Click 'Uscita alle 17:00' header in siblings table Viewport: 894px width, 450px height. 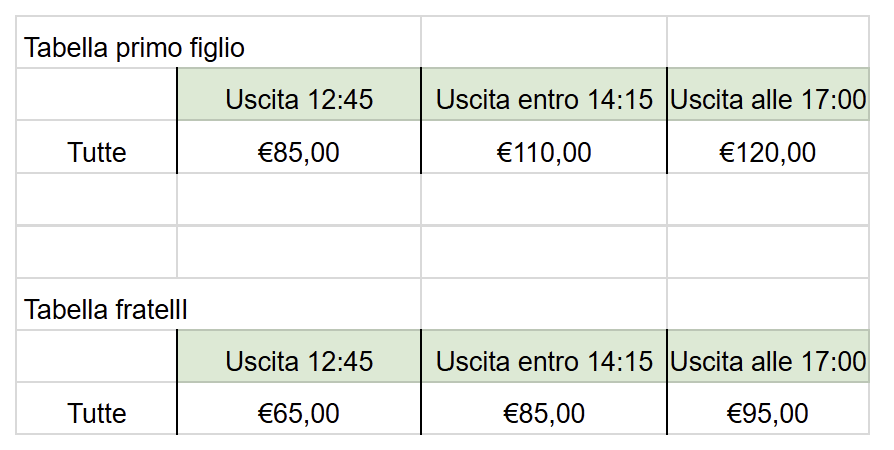click(x=767, y=361)
